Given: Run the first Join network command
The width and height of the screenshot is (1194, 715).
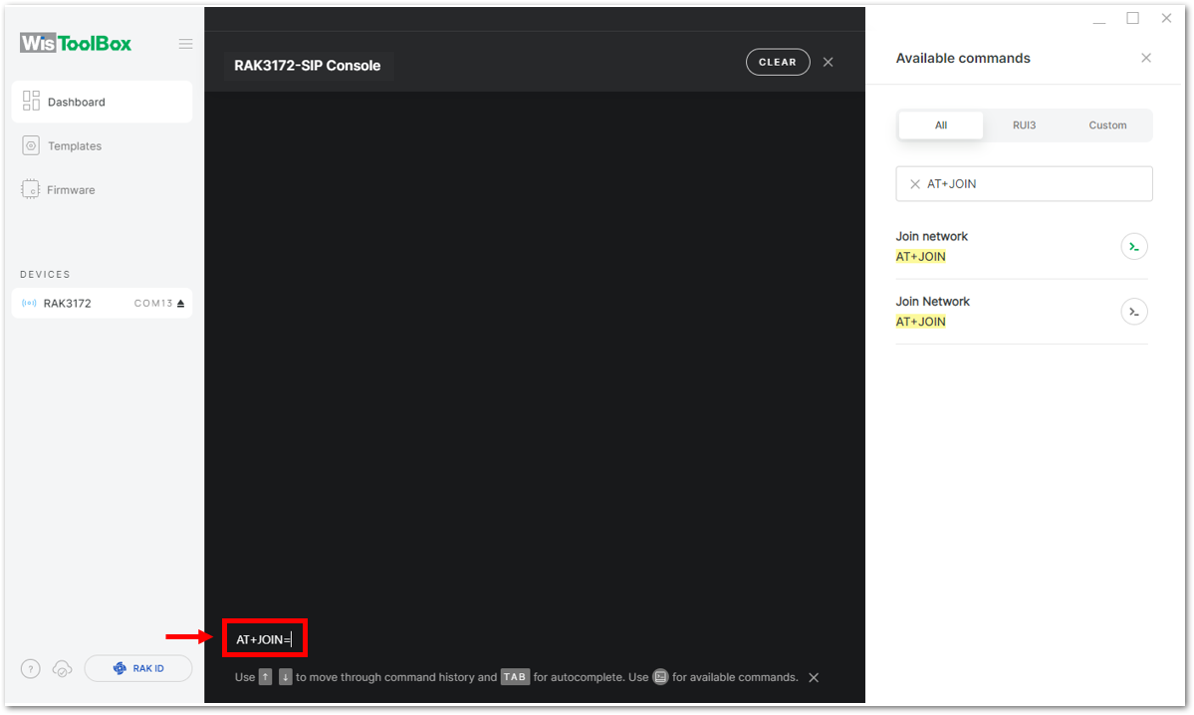Looking at the screenshot, I should 1134,247.
